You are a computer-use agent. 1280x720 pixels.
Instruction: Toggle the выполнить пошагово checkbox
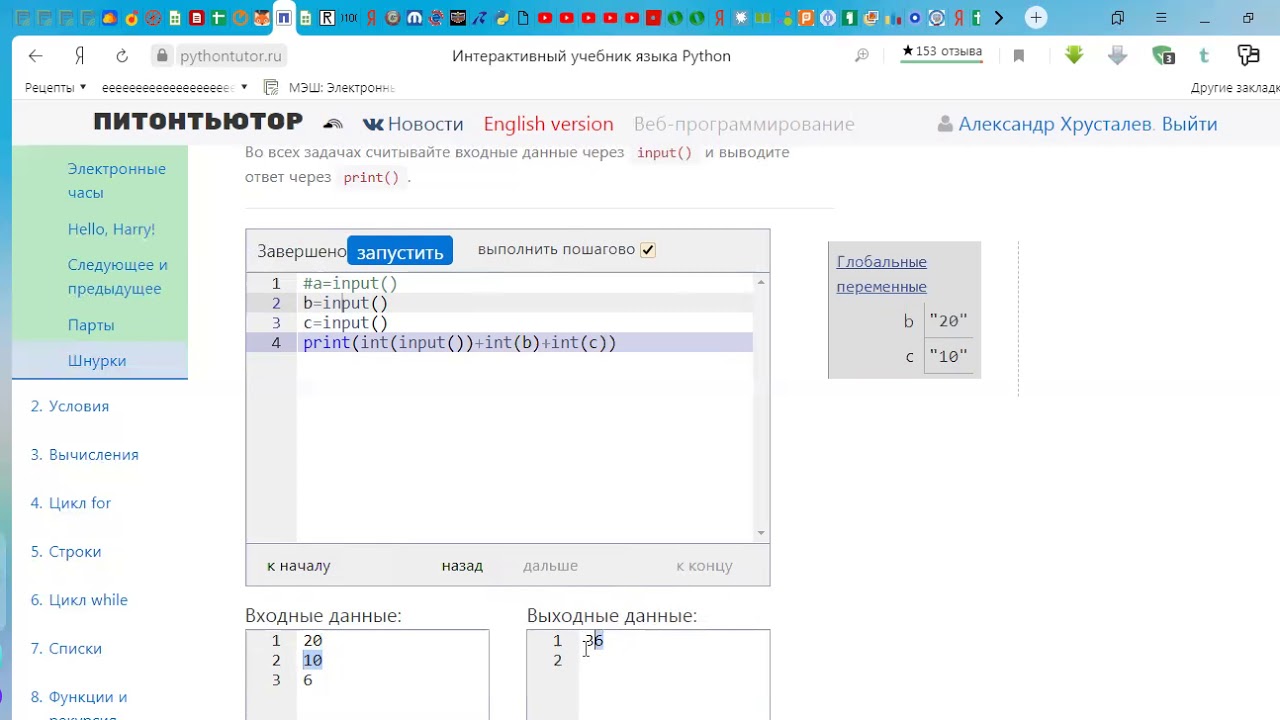648,250
